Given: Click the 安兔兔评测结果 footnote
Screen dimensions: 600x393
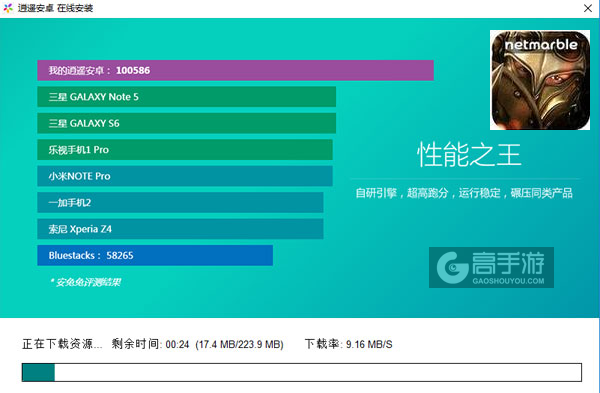Looking at the screenshot, I should coord(85,282).
